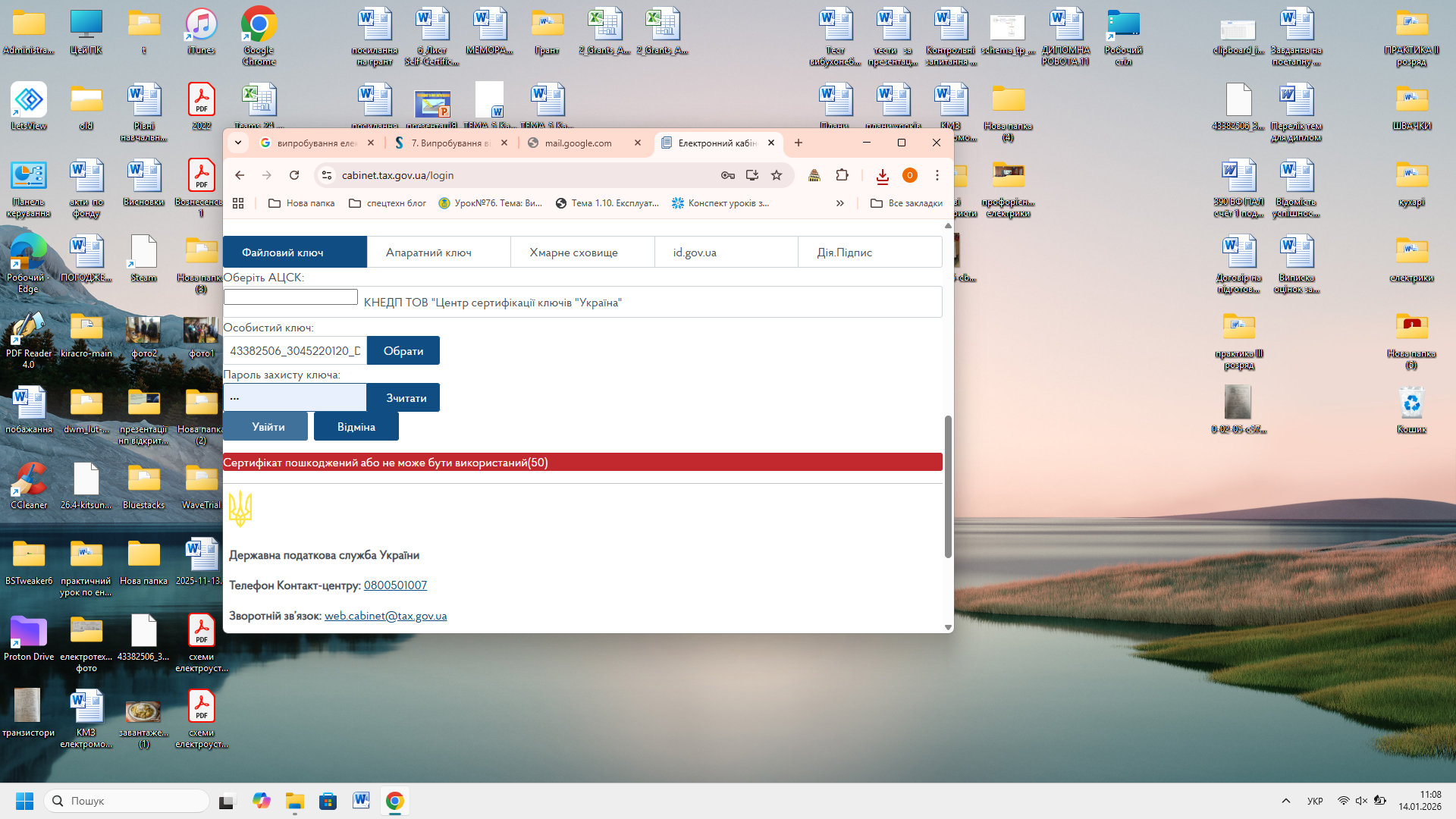
Task: Click the site information icon before the URL
Action: coord(327,175)
